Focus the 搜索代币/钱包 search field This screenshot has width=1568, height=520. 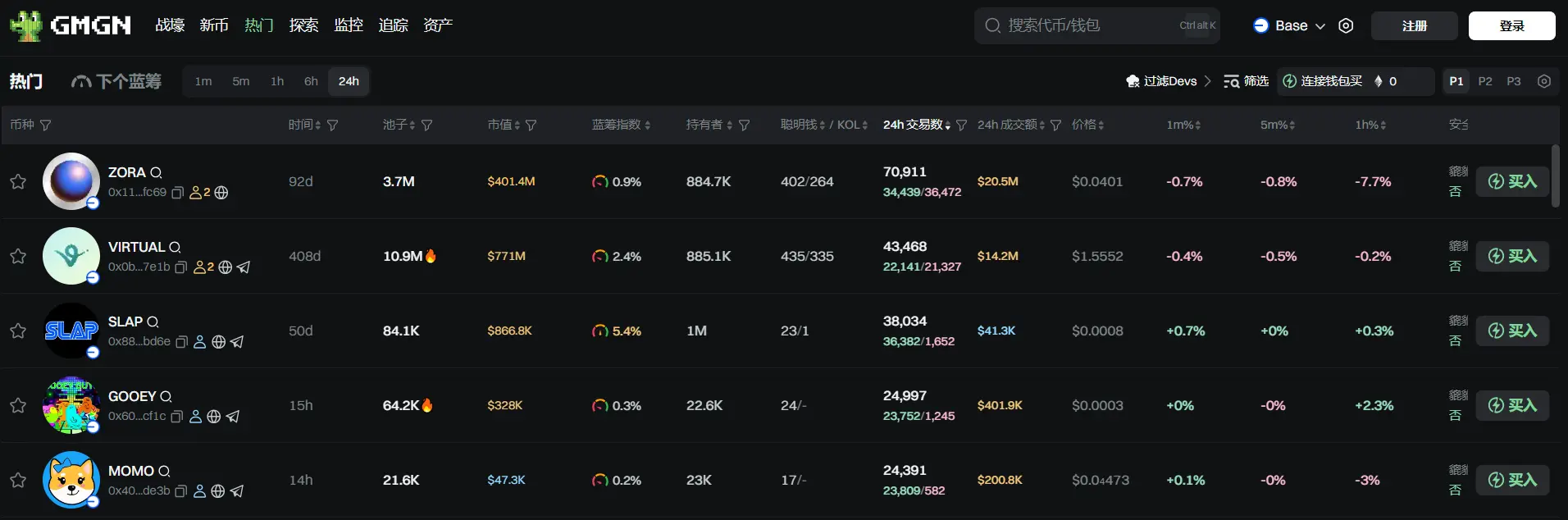click(1083, 26)
